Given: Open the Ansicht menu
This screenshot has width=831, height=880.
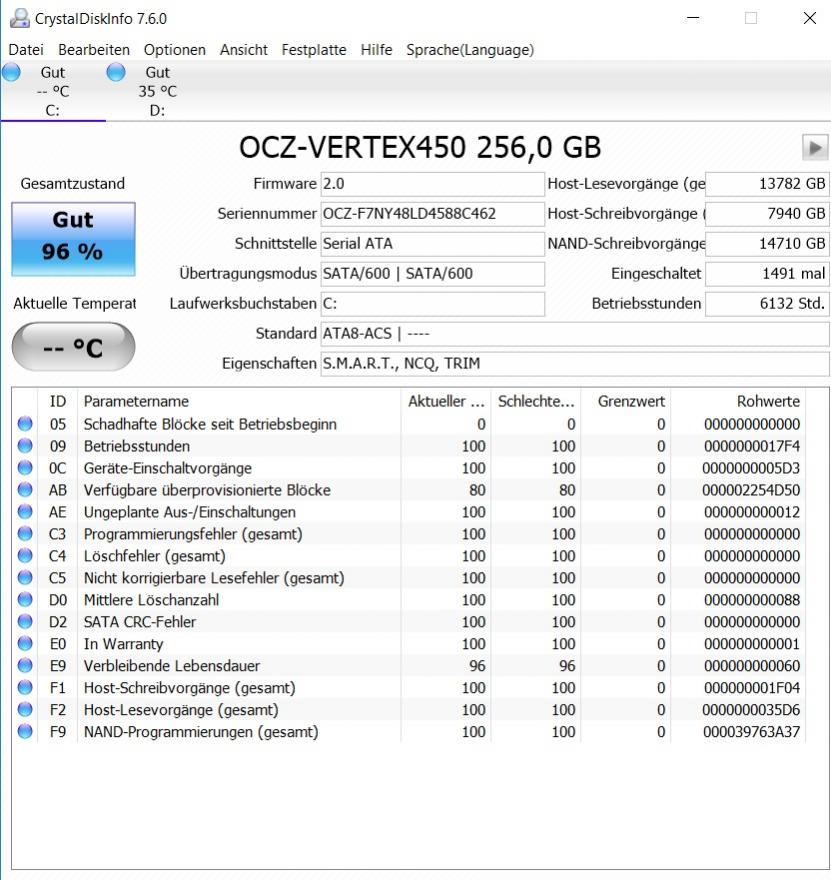Looking at the screenshot, I should coord(244,50).
